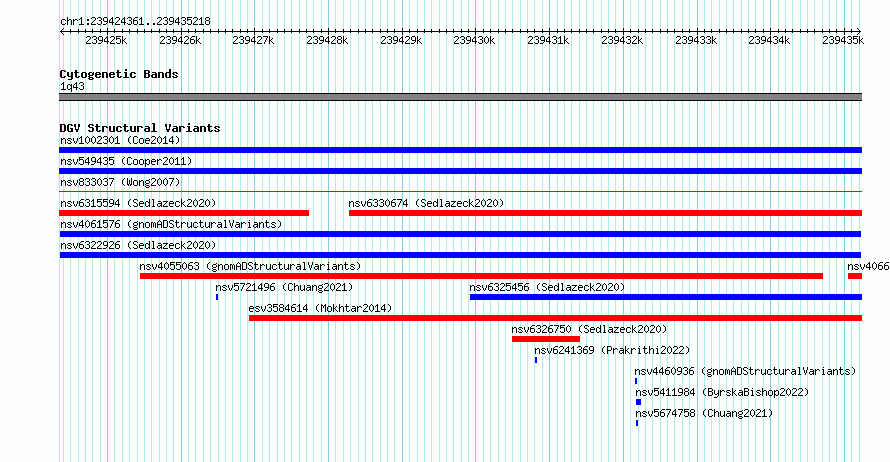Open the nsv6241369 (Prakrithi2022) label
Viewport: 890px width, 462px height.
pyautogui.click(x=612, y=350)
